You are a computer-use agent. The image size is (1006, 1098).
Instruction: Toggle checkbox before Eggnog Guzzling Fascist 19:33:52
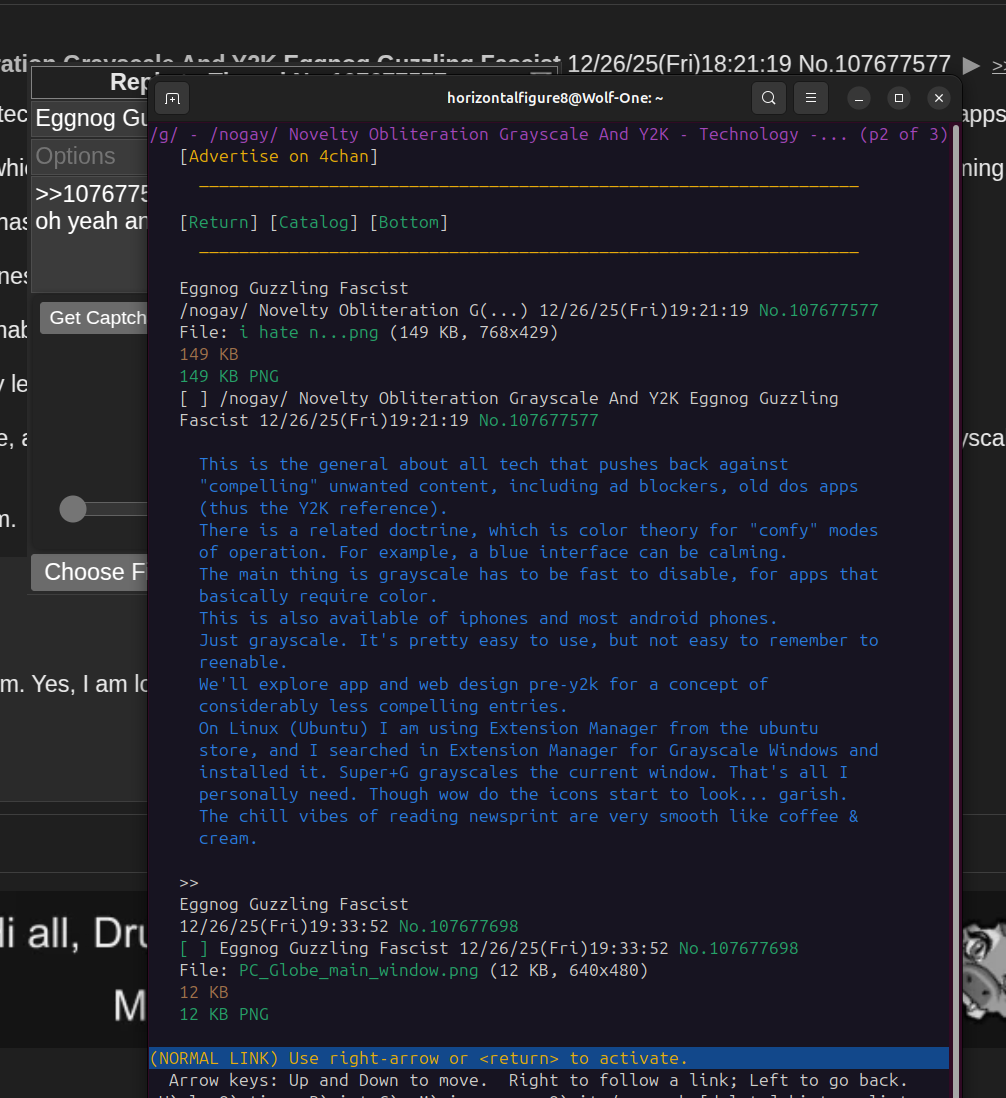tap(194, 948)
